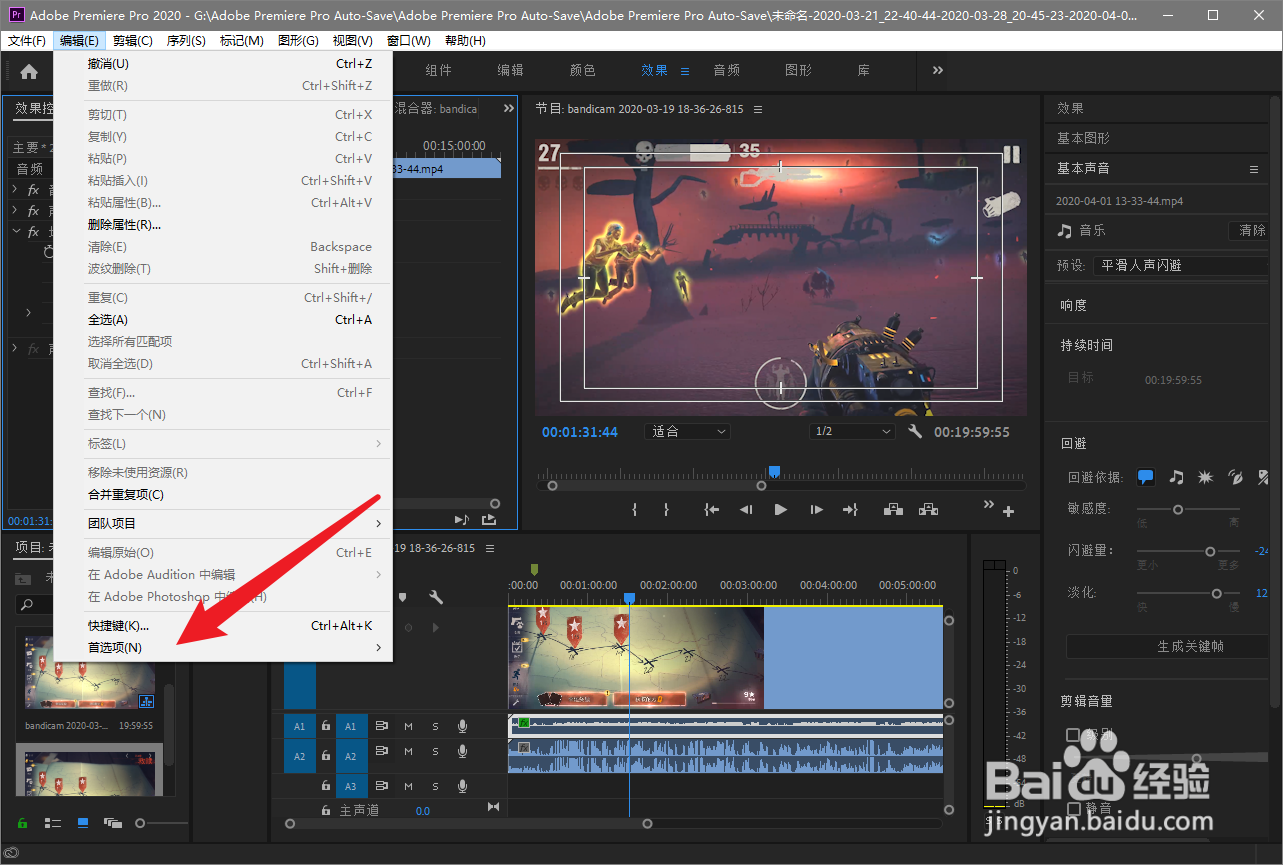1283x865 pixels.
Task: Expand the 首选项(N) submenu
Action: 223,648
